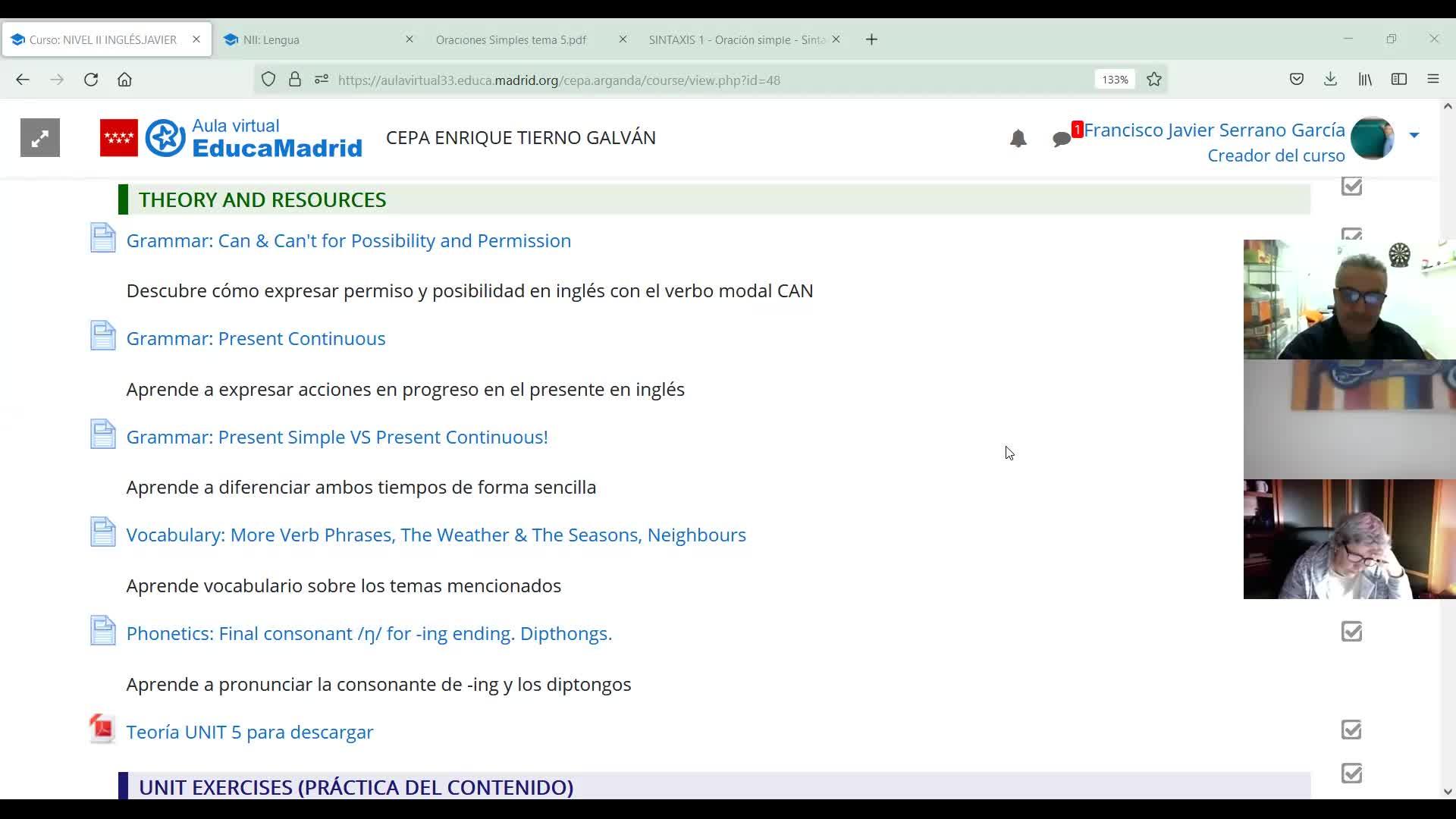Open the 133% zoom level indicator

[x=1115, y=80]
